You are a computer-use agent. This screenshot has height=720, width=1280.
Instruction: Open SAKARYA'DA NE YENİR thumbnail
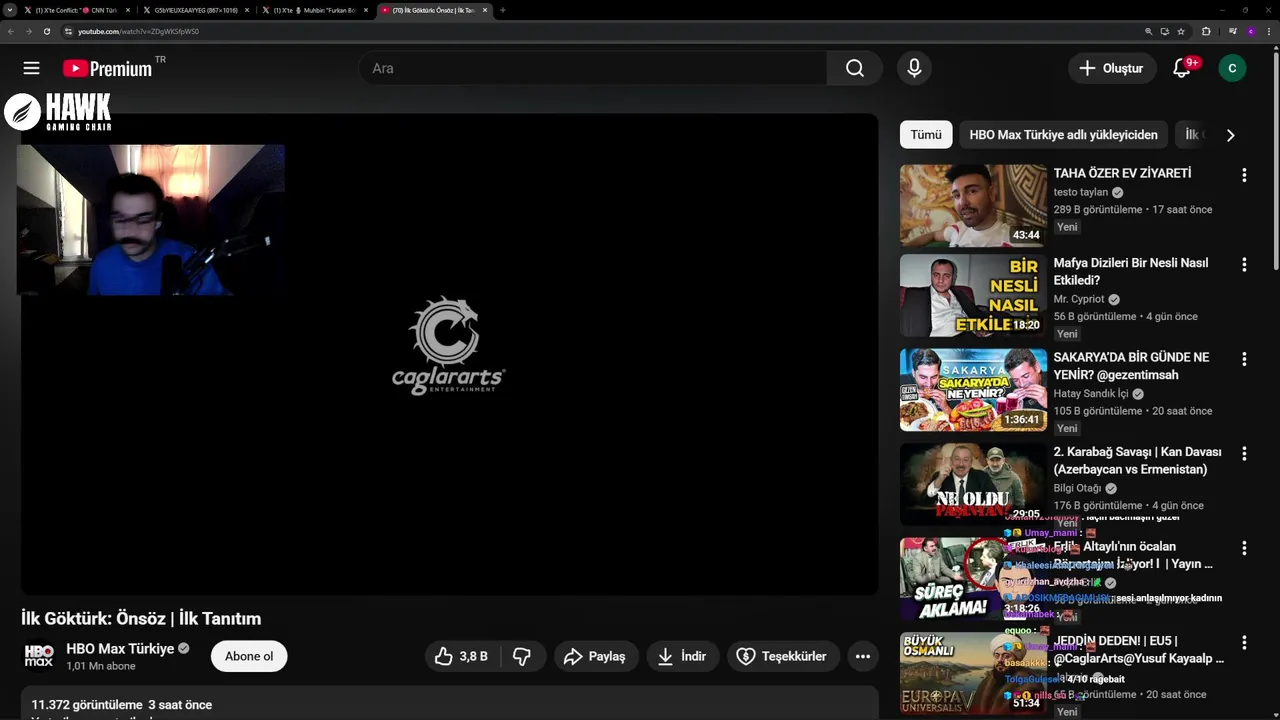coord(973,390)
